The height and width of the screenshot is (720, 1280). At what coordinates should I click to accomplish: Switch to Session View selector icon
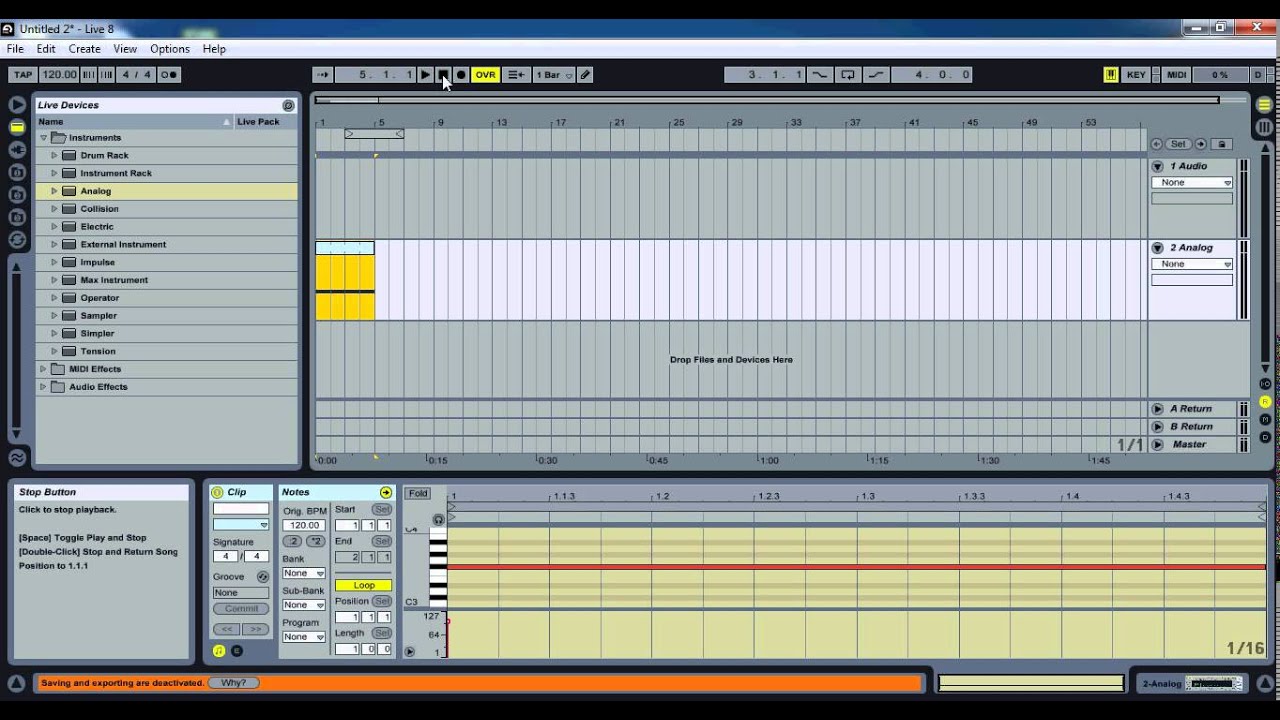point(1265,127)
